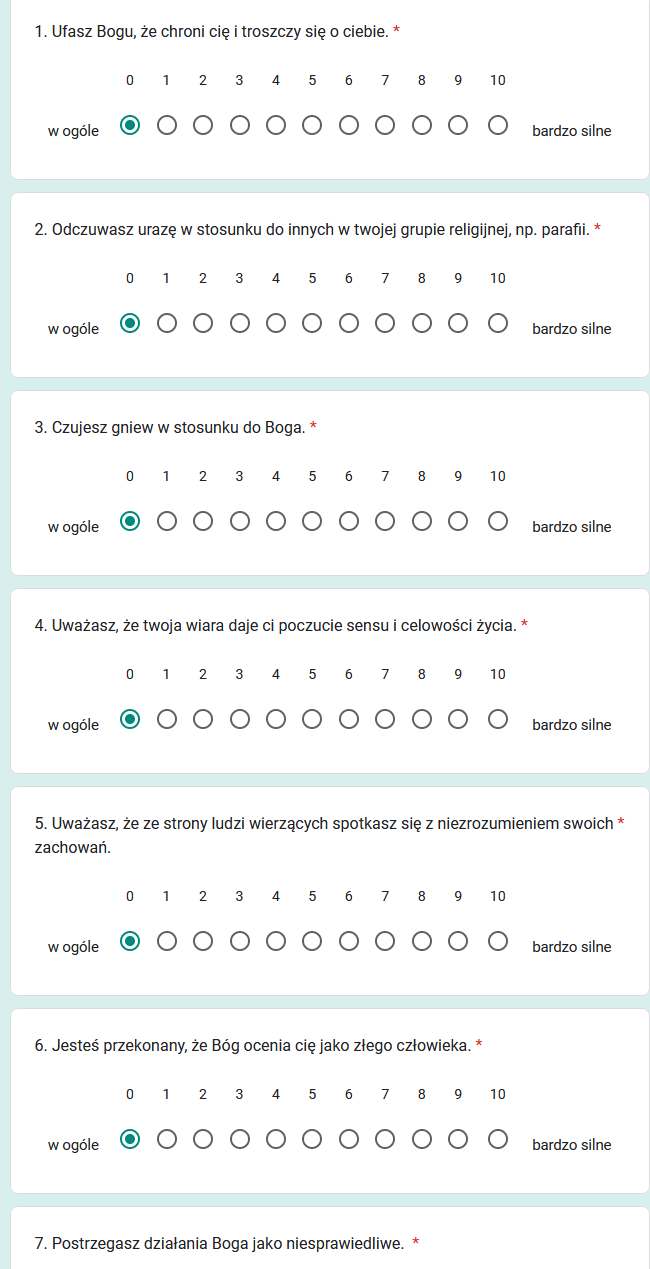Choose rating 0 for question 6

coord(130,1139)
